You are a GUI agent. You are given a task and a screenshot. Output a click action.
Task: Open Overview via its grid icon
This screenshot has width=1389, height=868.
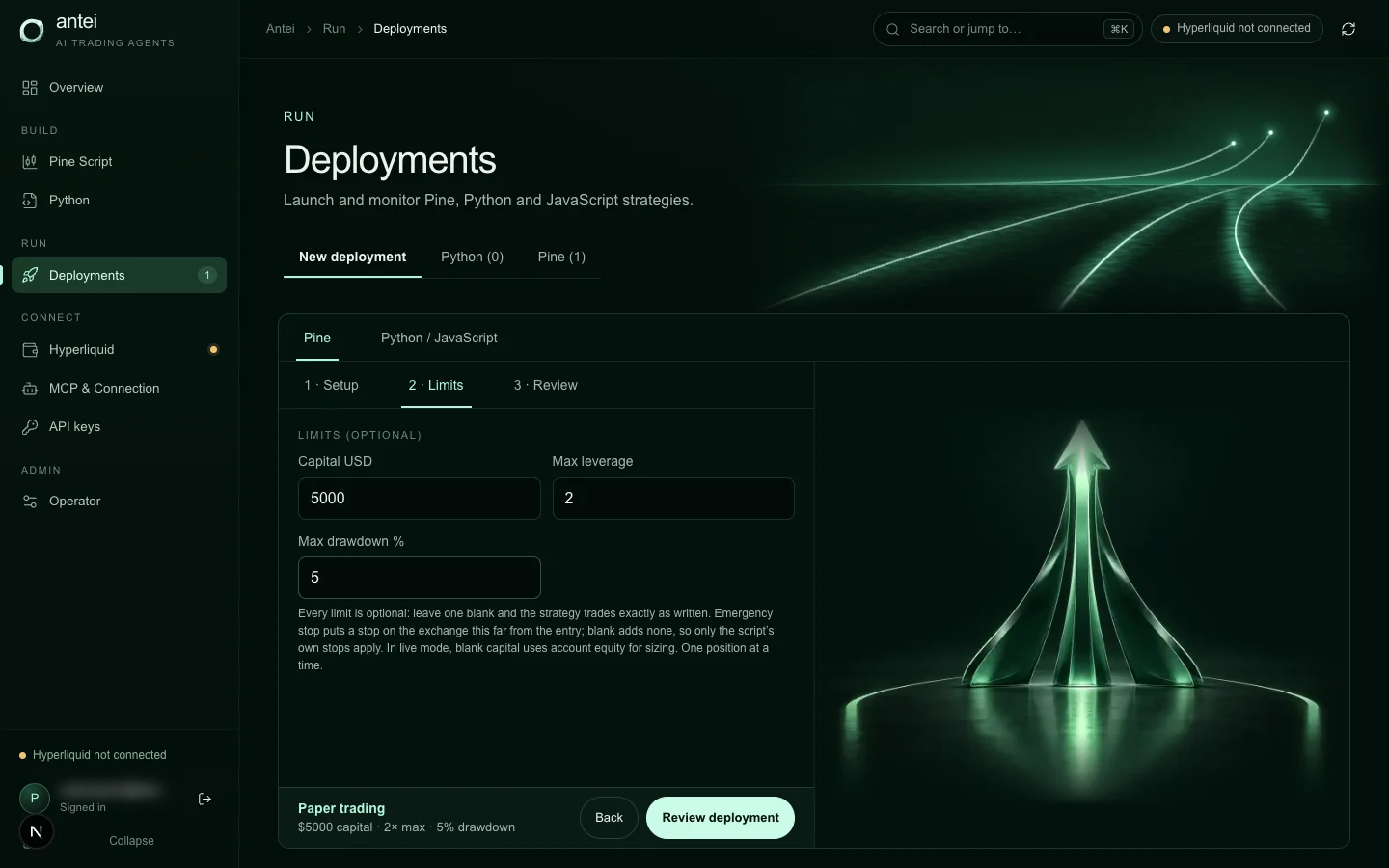pos(30,88)
